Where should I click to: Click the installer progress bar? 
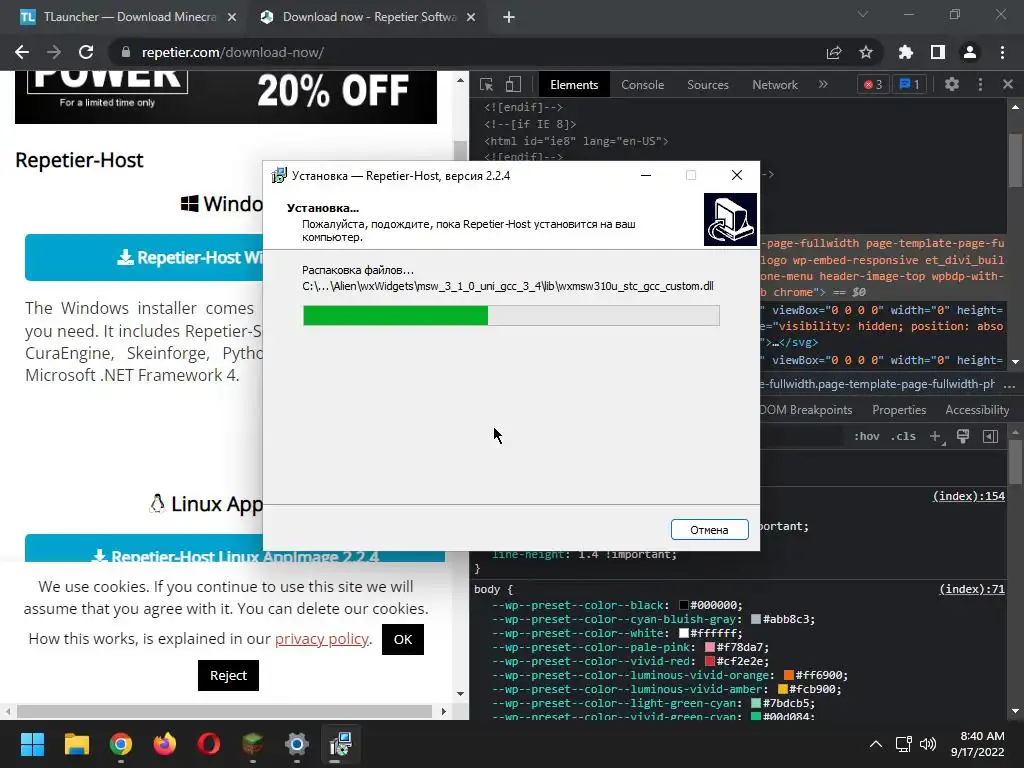click(x=511, y=315)
